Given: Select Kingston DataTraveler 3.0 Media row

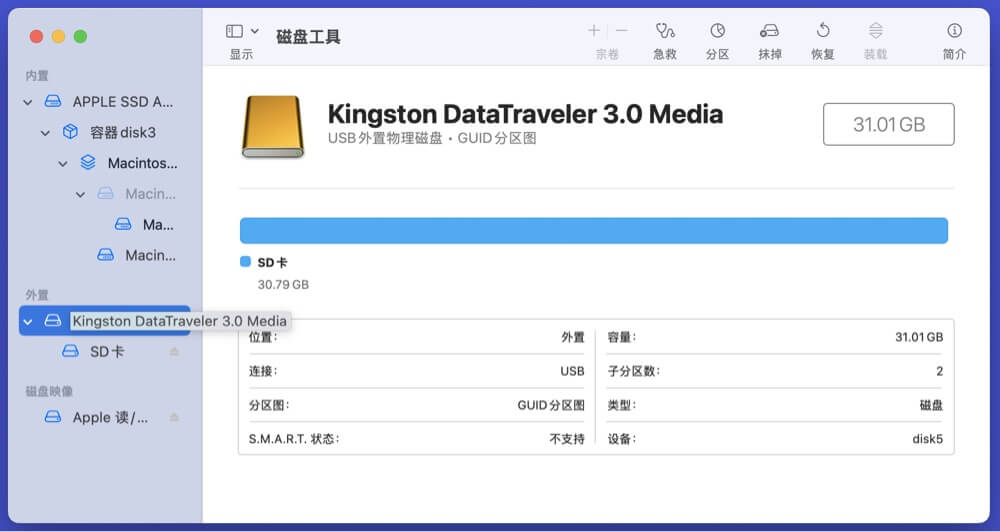Looking at the screenshot, I should (x=105, y=321).
